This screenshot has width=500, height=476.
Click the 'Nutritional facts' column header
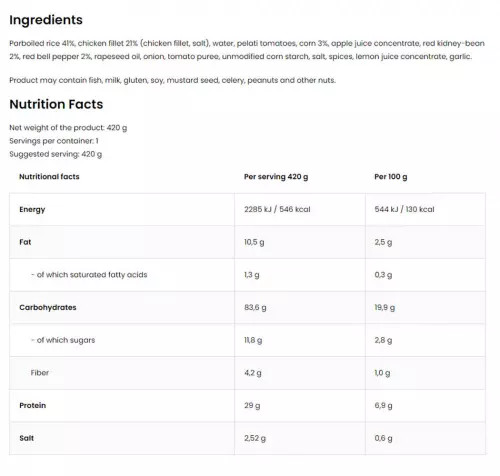49,177
